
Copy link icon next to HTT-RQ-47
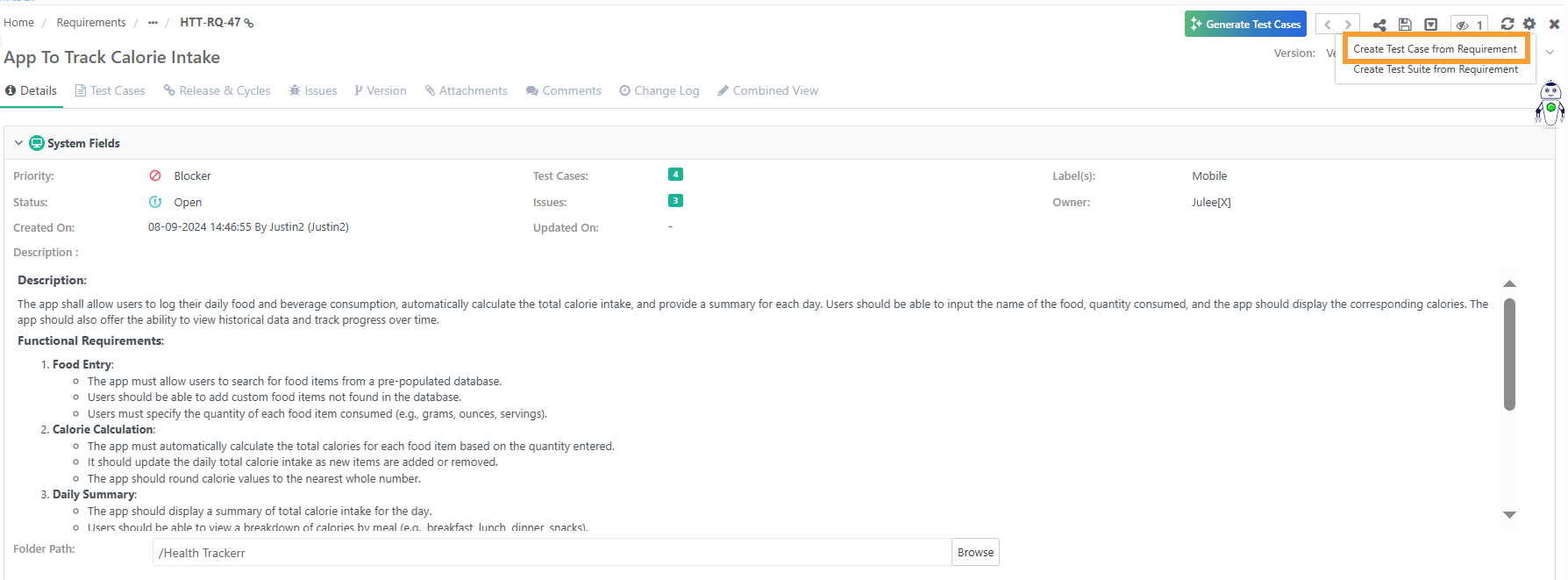[249, 23]
